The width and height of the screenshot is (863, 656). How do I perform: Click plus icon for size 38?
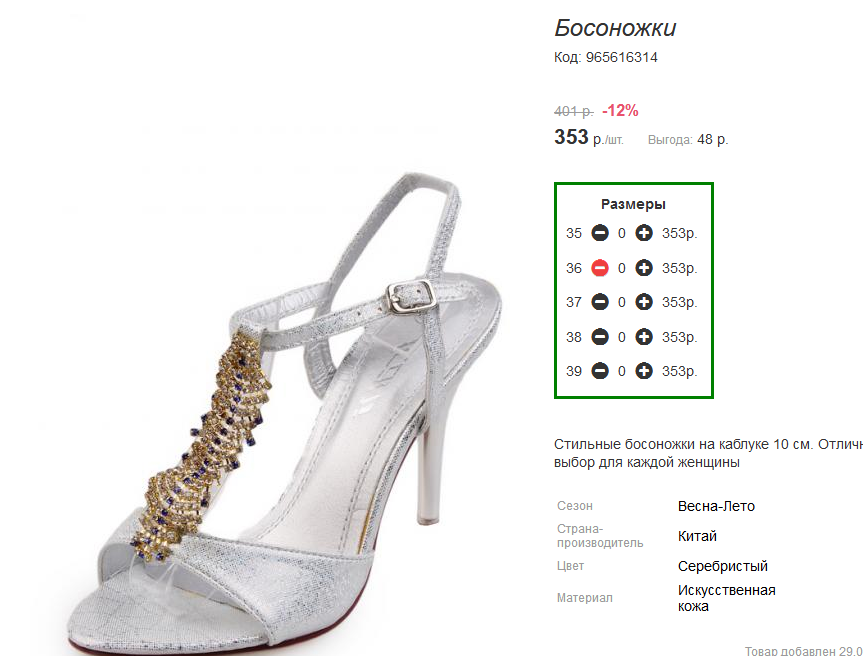pyautogui.click(x=644, y=337)
